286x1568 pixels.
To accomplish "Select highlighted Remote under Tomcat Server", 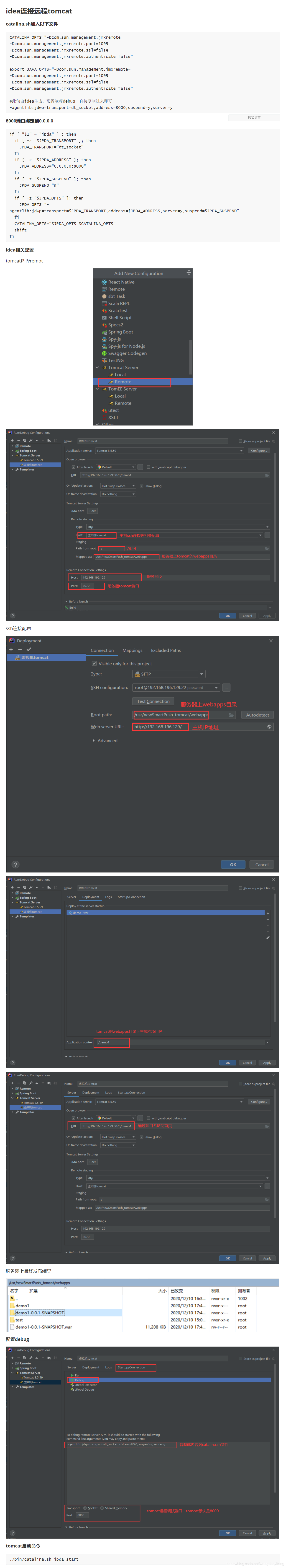I will 123,382.
